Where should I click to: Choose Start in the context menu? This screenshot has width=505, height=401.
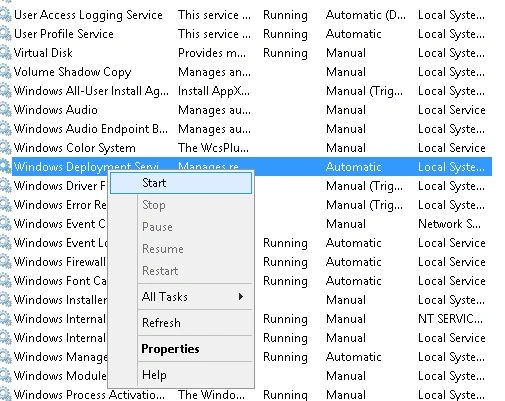point(181,183)
